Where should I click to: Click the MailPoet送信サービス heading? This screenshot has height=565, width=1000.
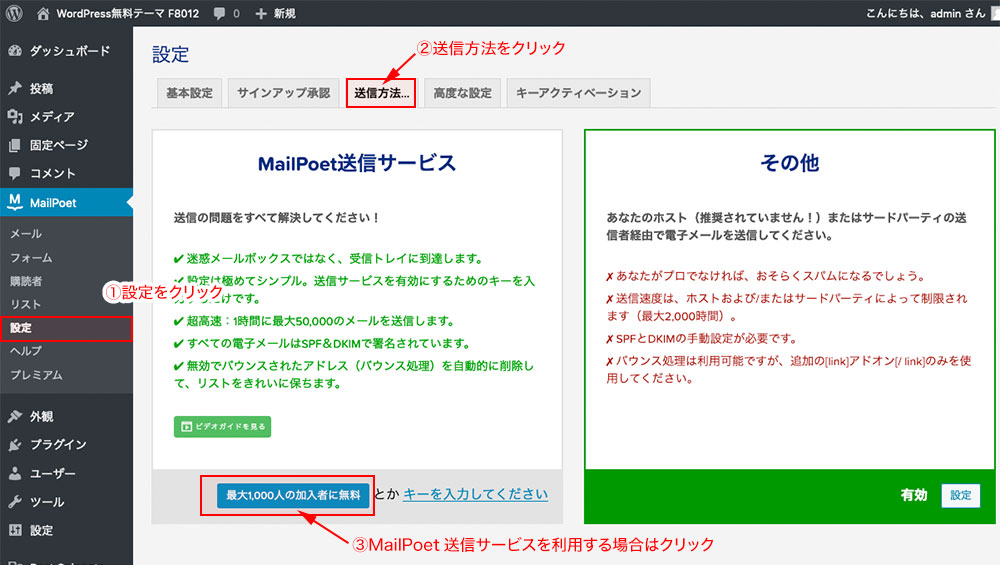[x=357, y=163]
